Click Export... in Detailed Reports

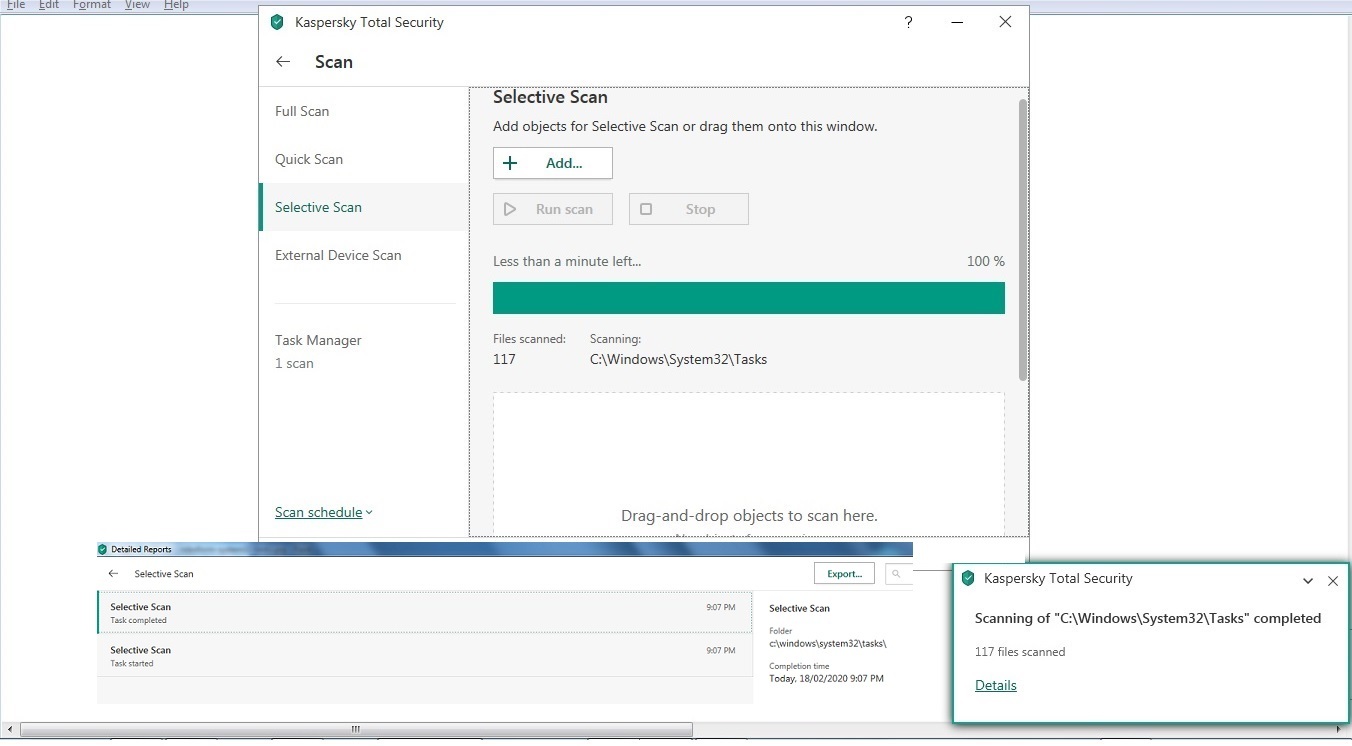point(845,574)
